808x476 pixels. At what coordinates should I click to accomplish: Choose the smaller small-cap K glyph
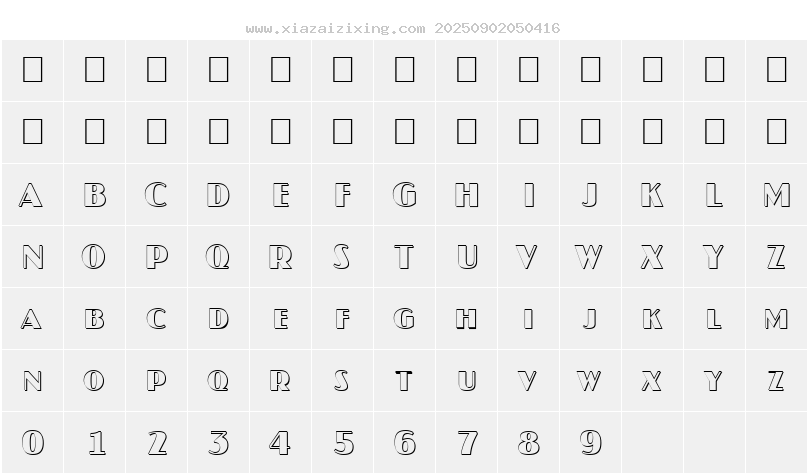pos(652,319)
